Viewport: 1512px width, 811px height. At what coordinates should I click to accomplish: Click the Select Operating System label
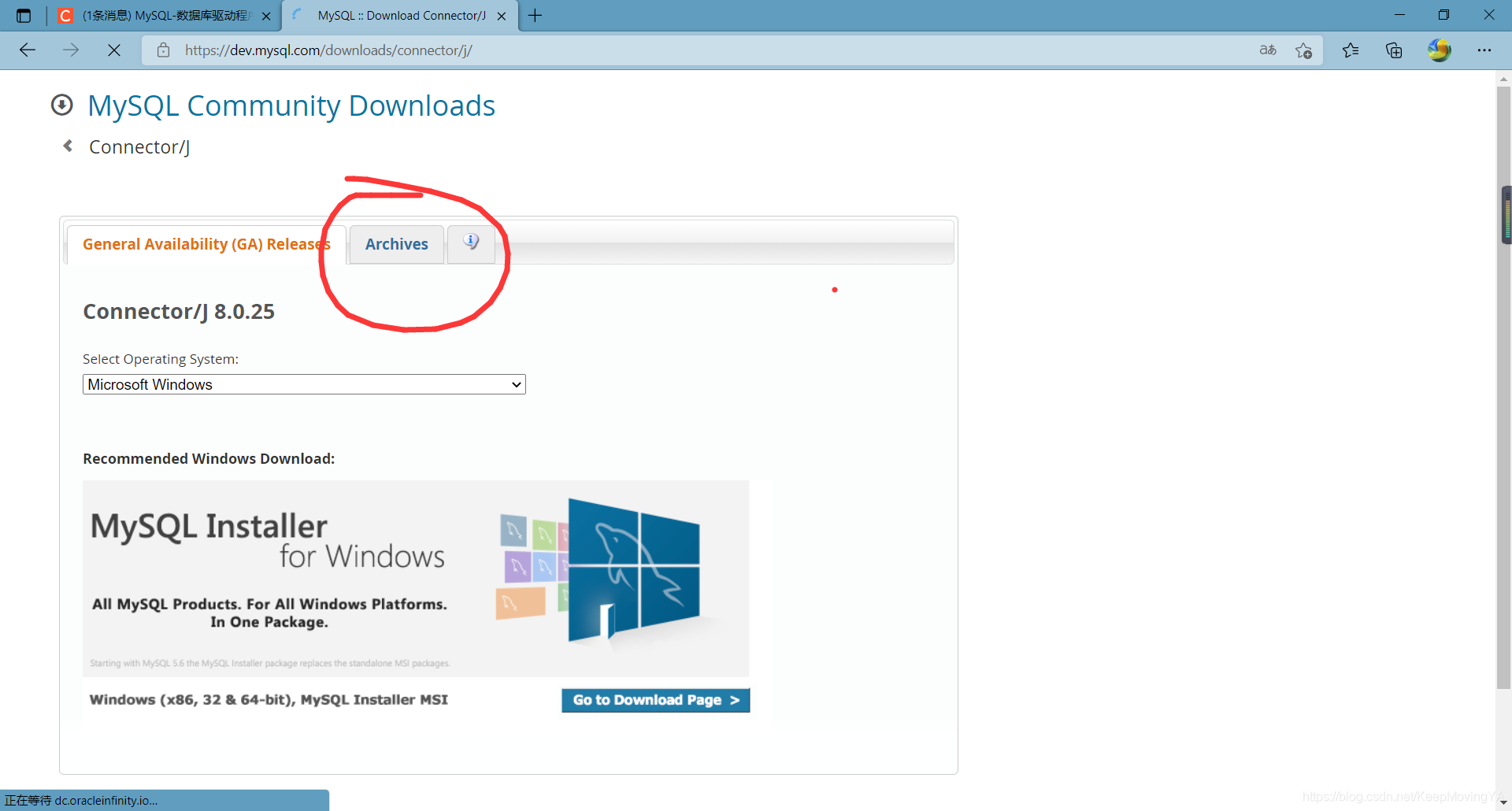pyautogui.click(x=161, y=359)
